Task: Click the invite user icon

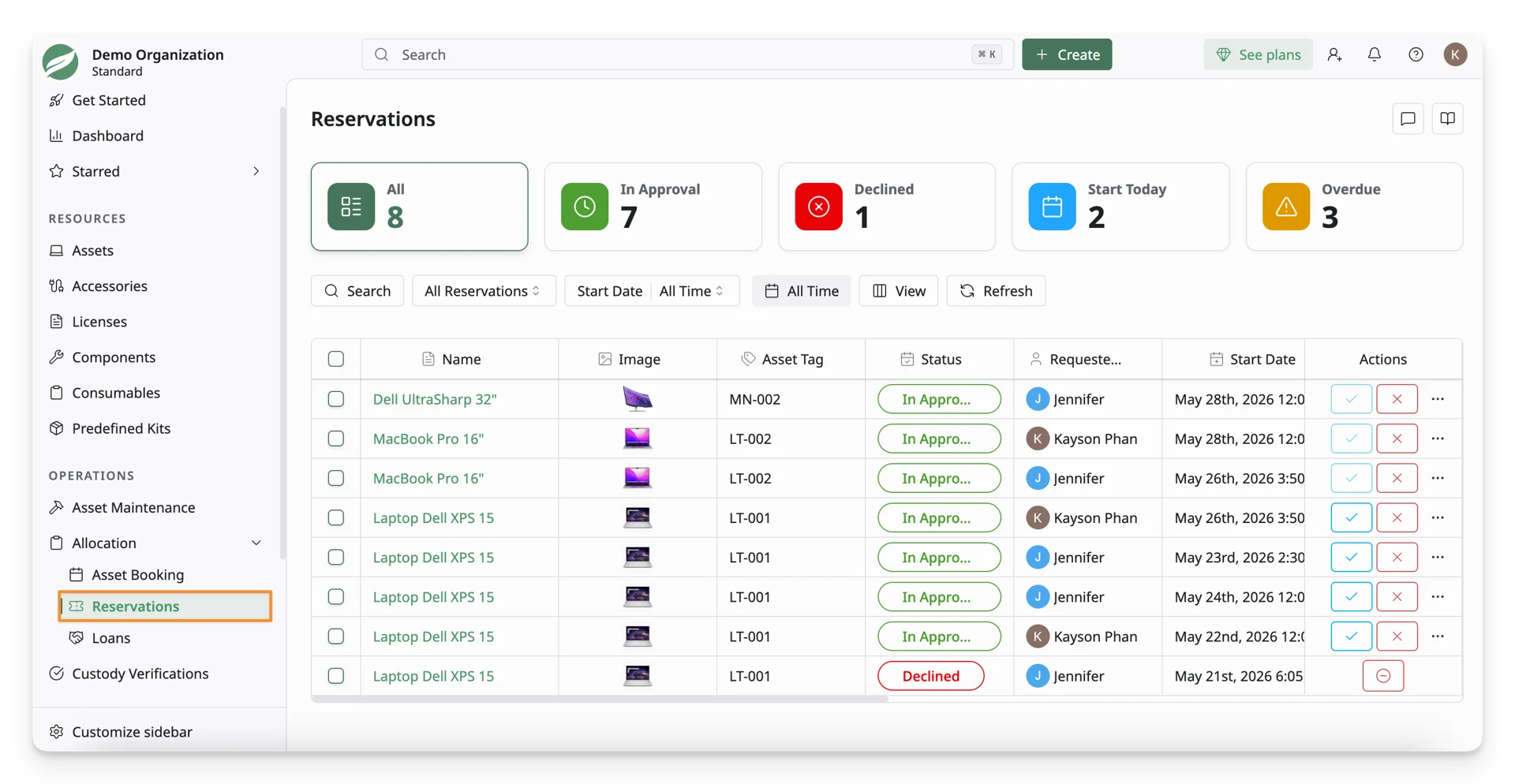Action: tap(1334, 54)
